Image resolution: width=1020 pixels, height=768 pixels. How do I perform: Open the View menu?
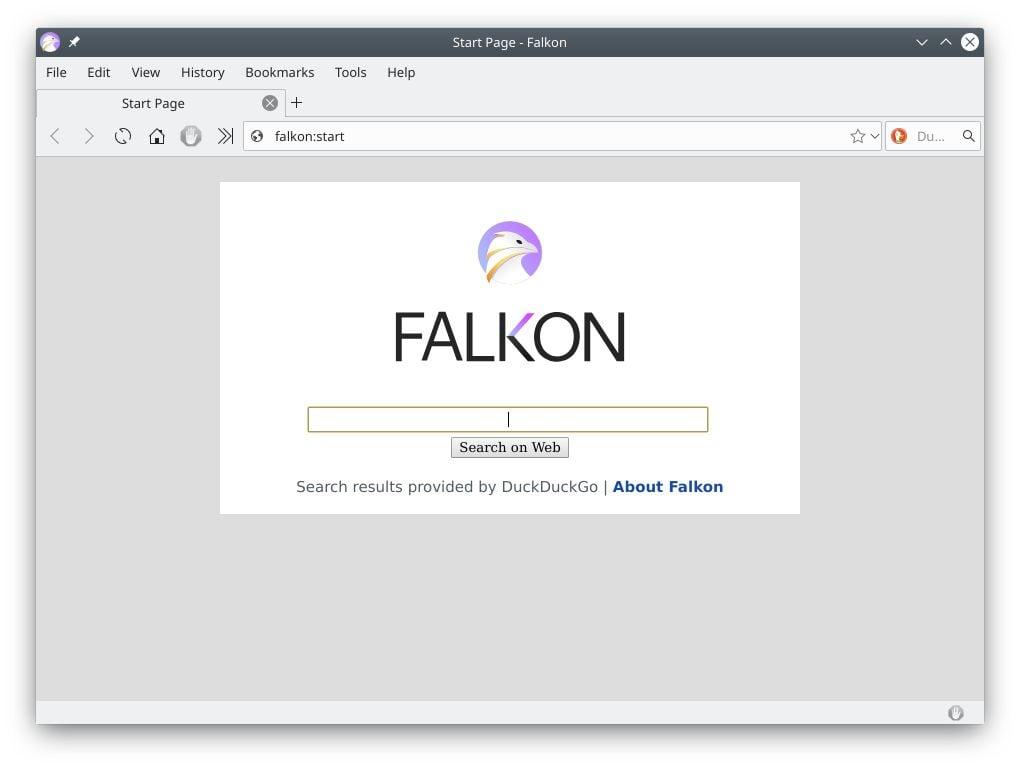(146, 72)
